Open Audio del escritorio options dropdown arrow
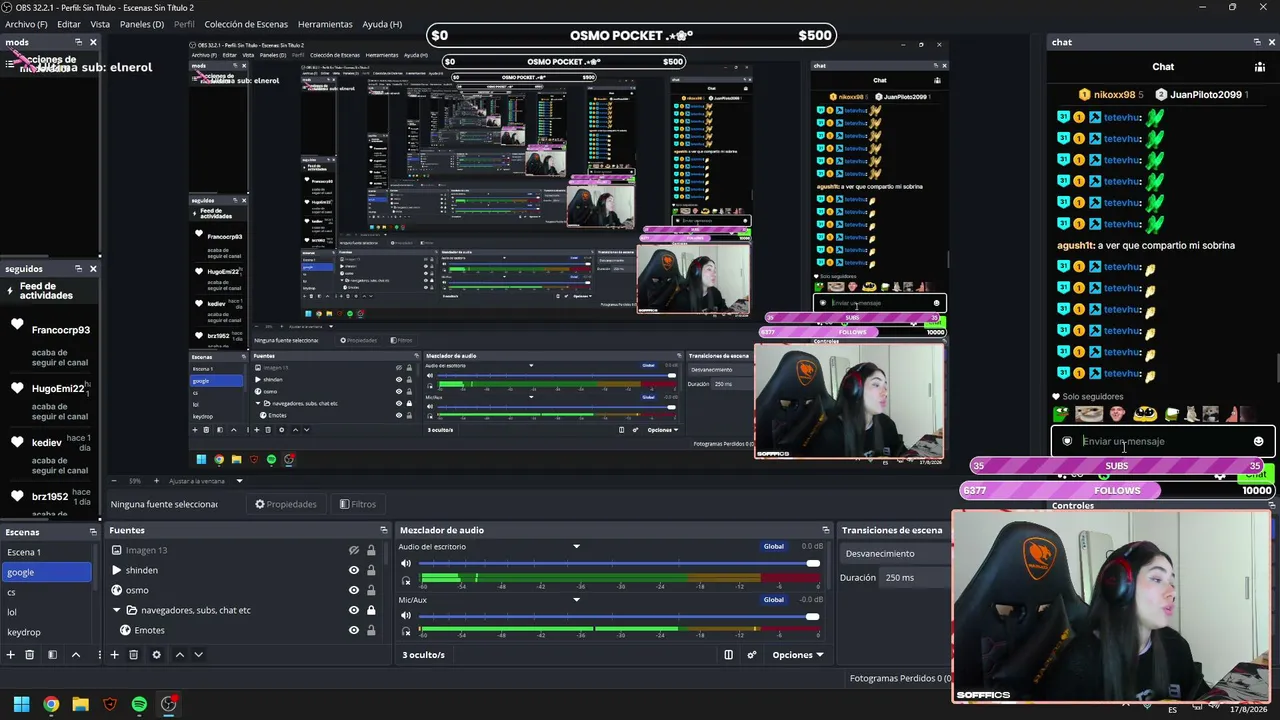 tap(576, 547)
